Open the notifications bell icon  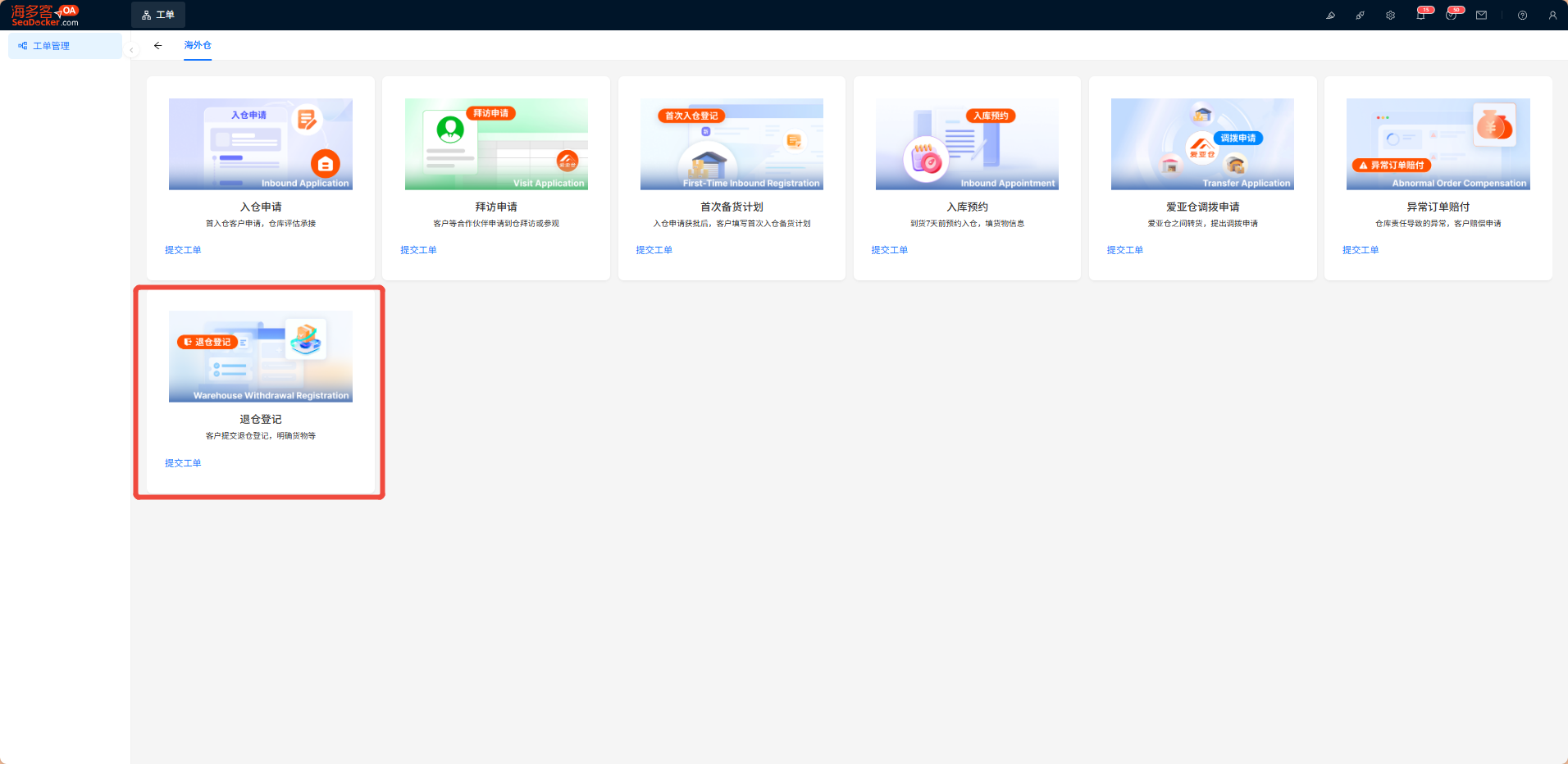point(1421,15)
